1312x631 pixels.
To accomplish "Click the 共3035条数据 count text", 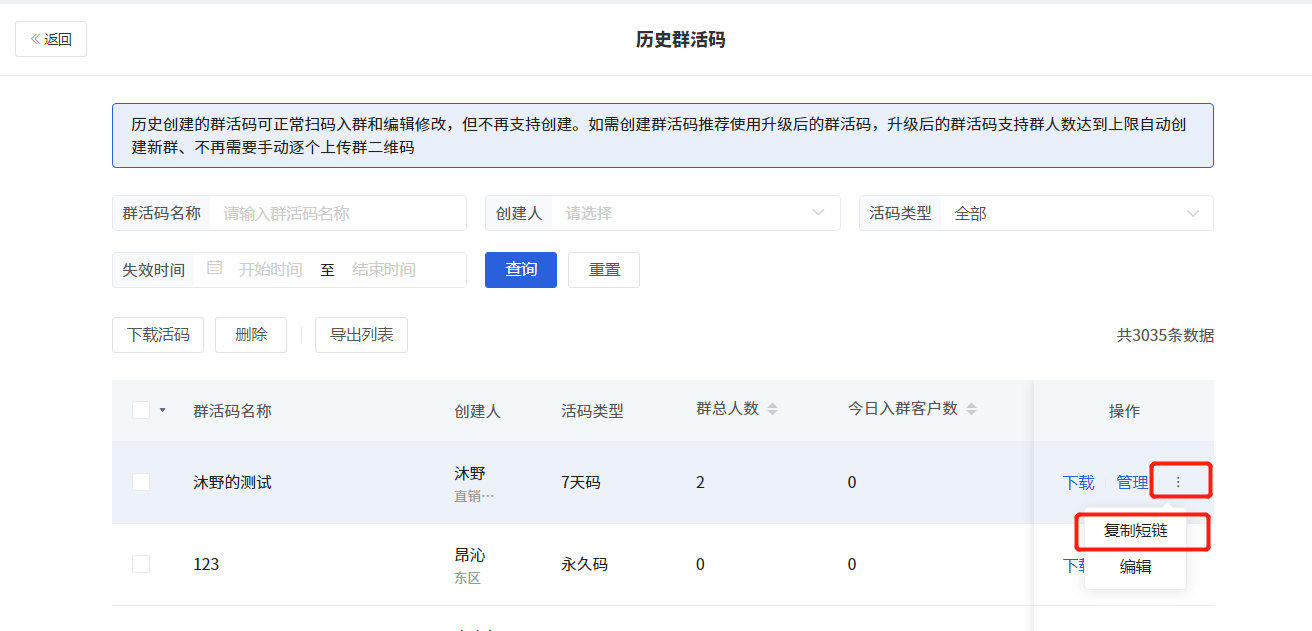I will click(x=1165, y=335).
